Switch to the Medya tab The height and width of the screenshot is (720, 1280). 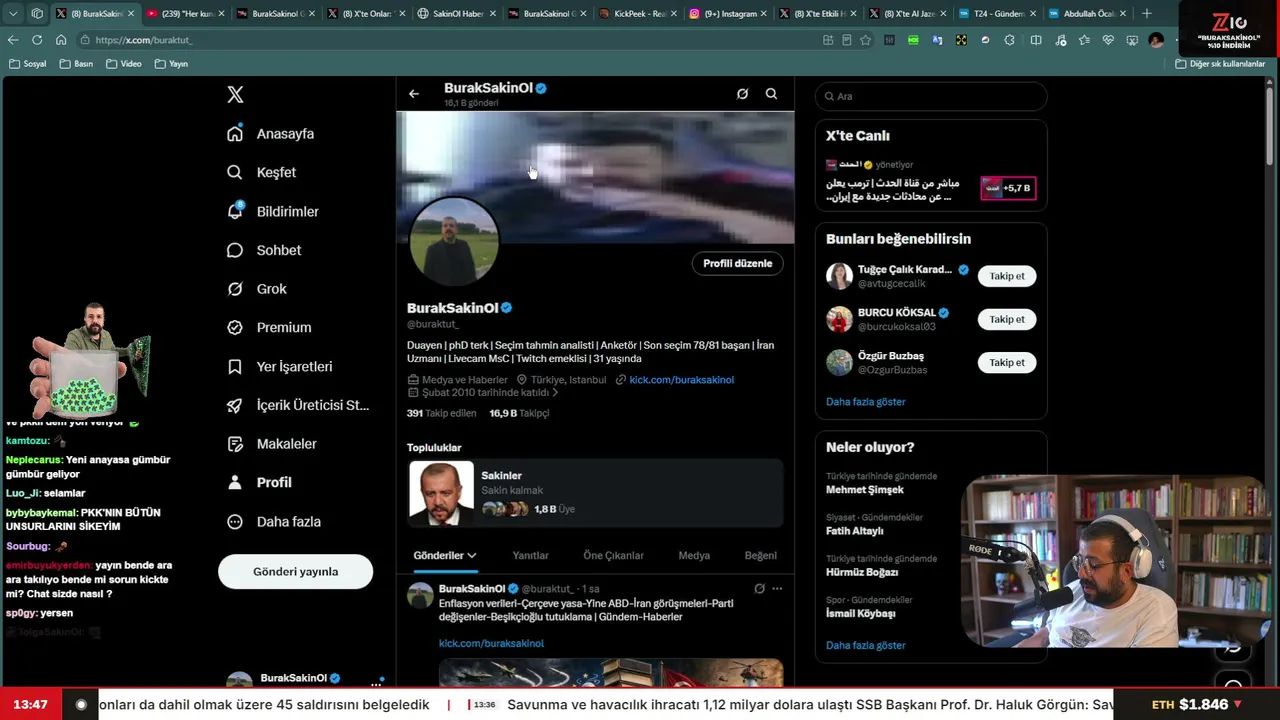[x=694, y=556]
